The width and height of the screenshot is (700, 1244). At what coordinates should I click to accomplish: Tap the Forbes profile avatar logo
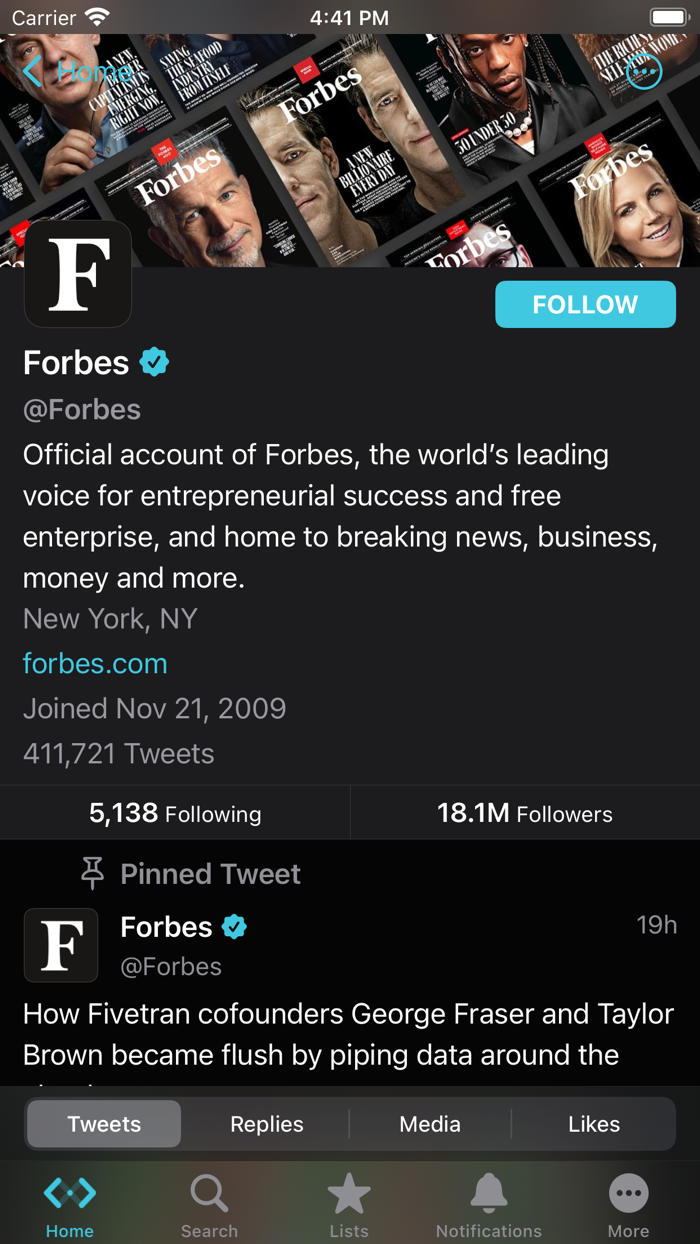[x=78, y=274]
